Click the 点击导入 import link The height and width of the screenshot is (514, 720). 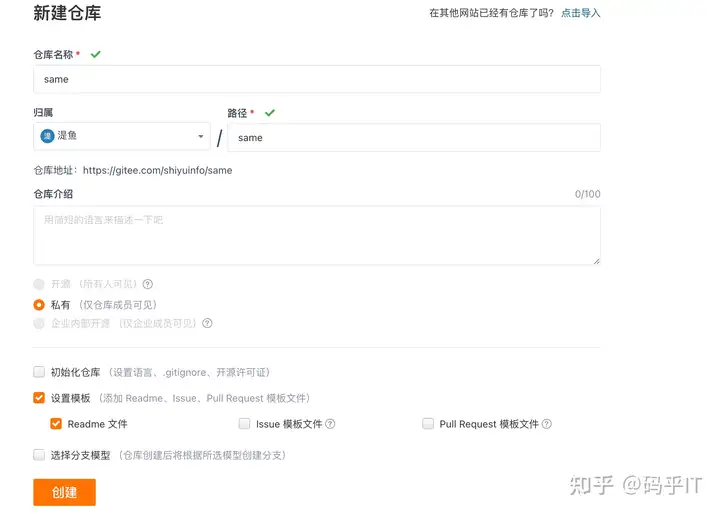pos(580,13)
